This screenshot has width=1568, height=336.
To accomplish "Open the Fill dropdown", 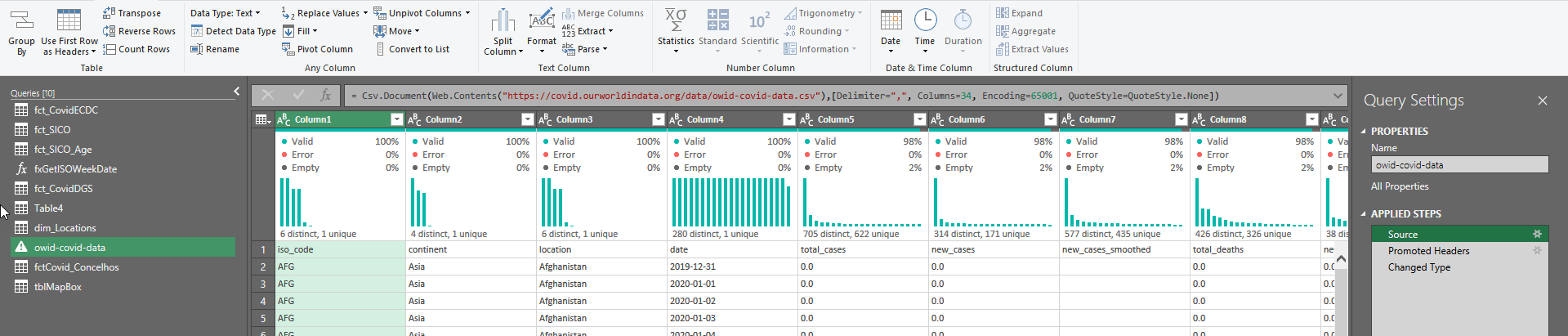I will (300, 31).
